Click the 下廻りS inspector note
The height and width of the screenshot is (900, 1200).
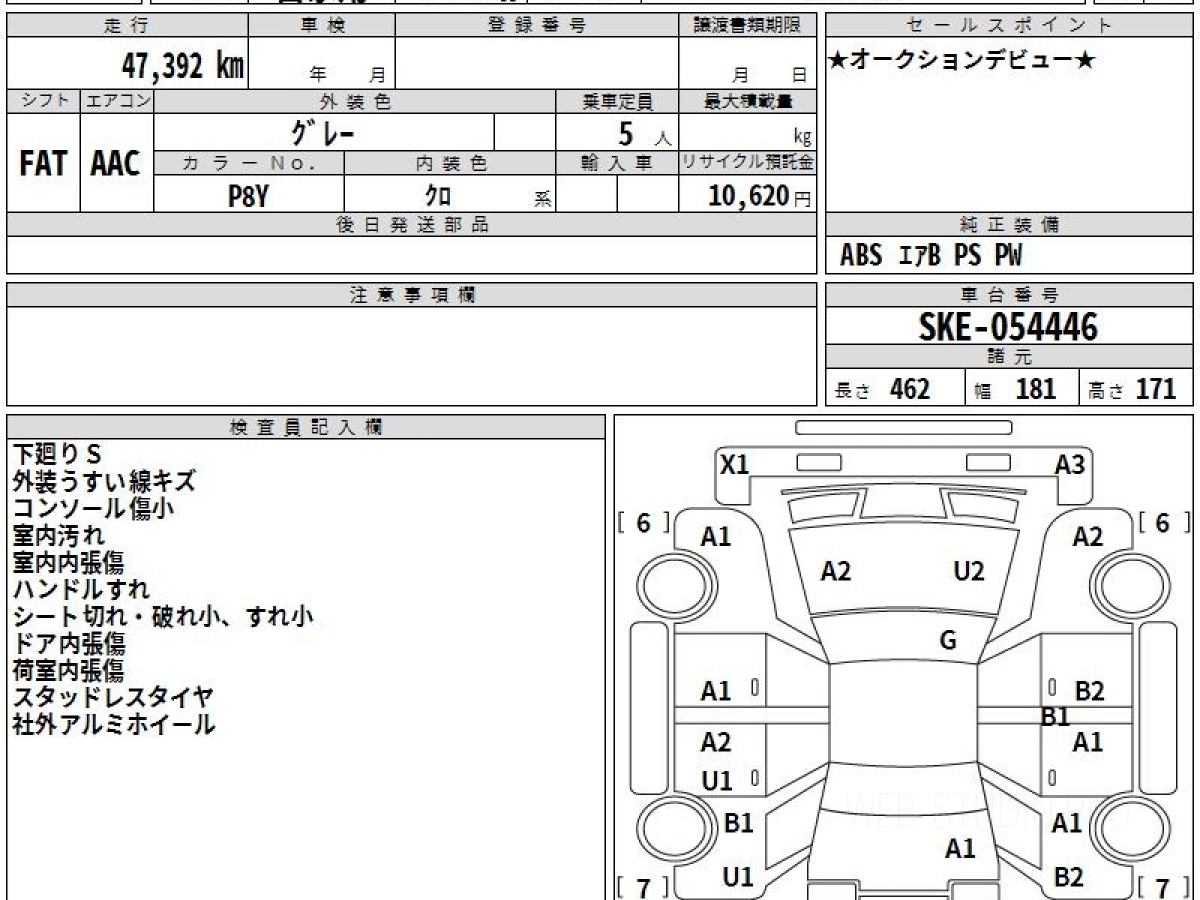coord(57,454)
